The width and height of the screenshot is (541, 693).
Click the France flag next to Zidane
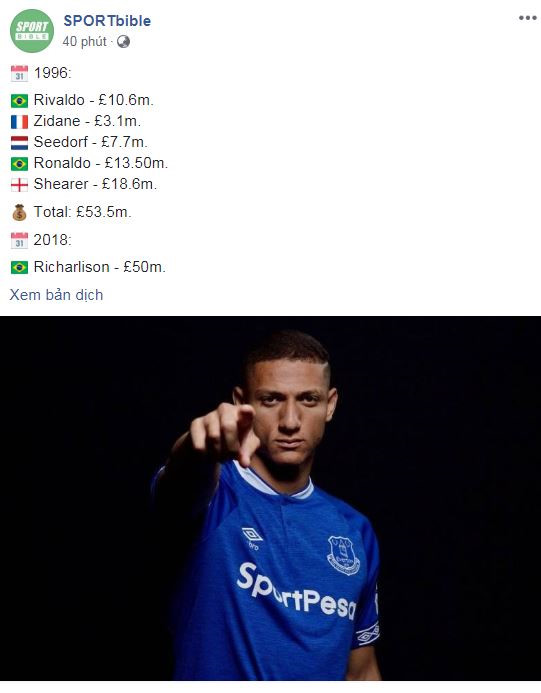coord(19,122)
